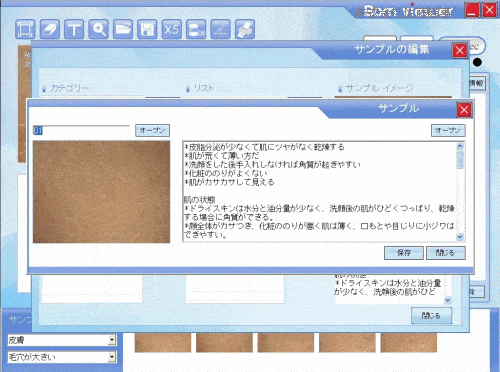The height and width of the screenshot is (372, 500).
Task: Minimize the main application window
Action: pyautogui.click(x=472, y=10)
